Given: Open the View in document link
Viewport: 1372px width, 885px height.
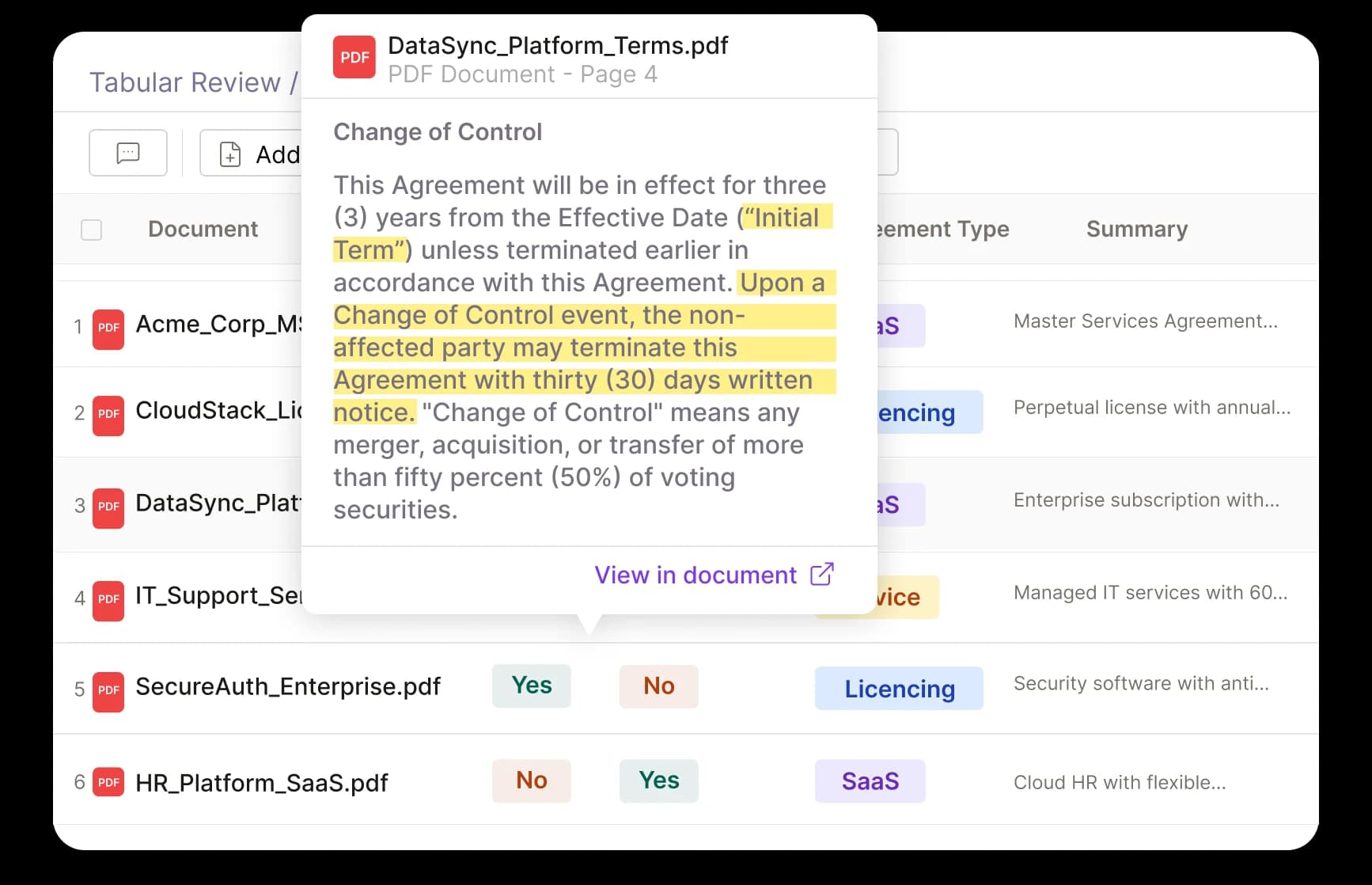Looking at the screenshot, I should [x=695, y=575].
